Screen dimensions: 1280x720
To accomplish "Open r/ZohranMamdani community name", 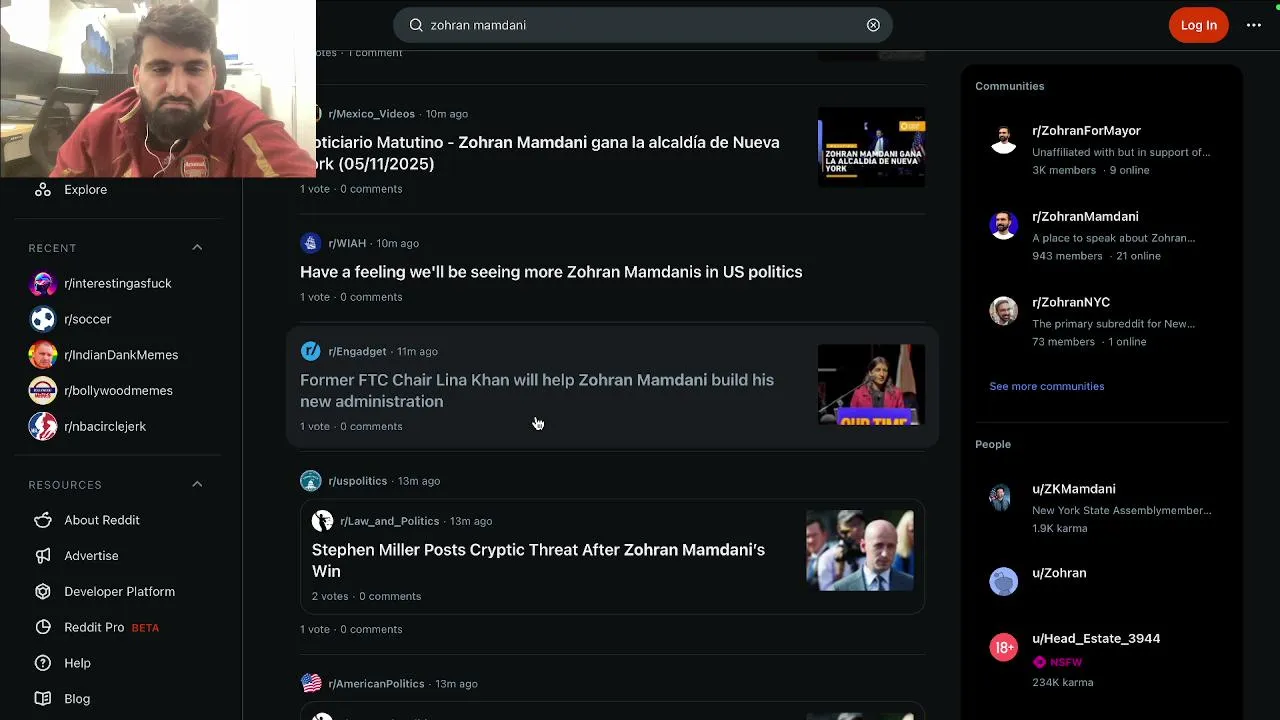I will pyautogui.click(x=1085, y=217).
